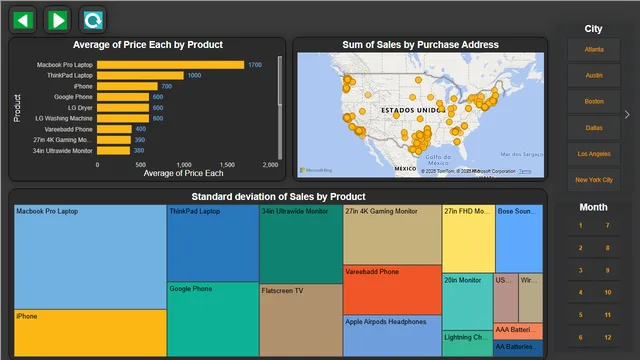
Task: Click Bose Sound treemap tile
Action: coord(519,239)
